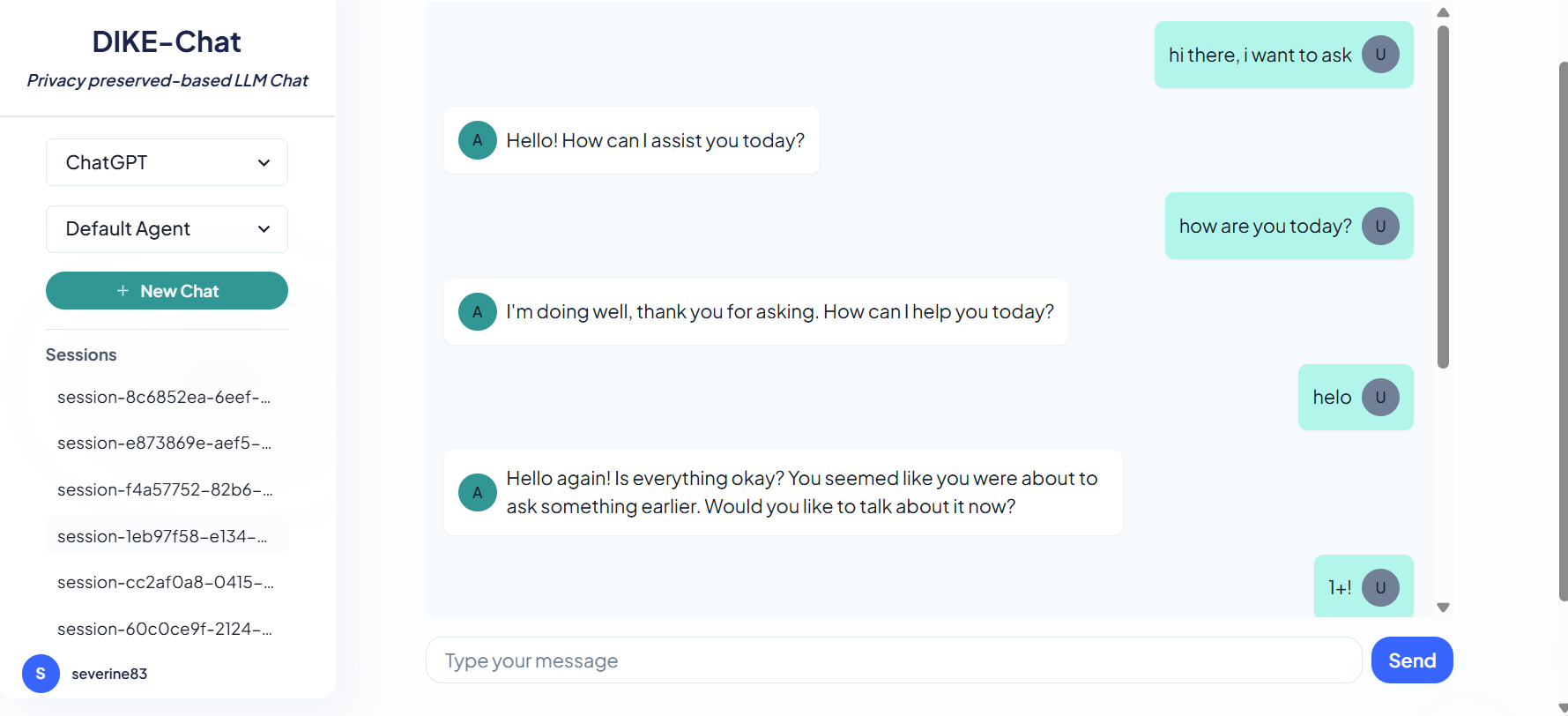Click the 'Type your message' input field
1568x716 pixels.
(894, 660)
